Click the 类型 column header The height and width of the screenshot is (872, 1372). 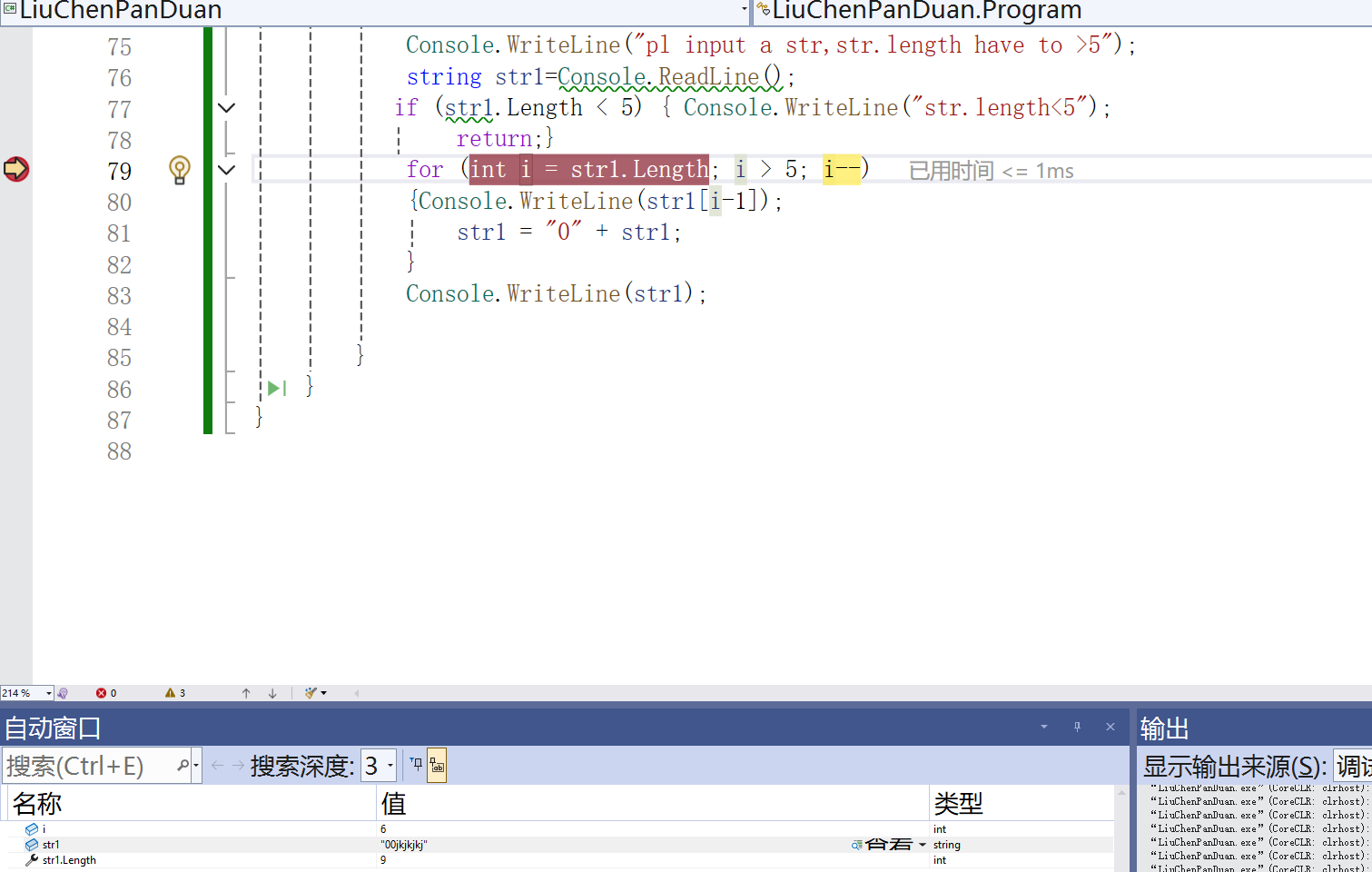click(x=1022, y=803)
